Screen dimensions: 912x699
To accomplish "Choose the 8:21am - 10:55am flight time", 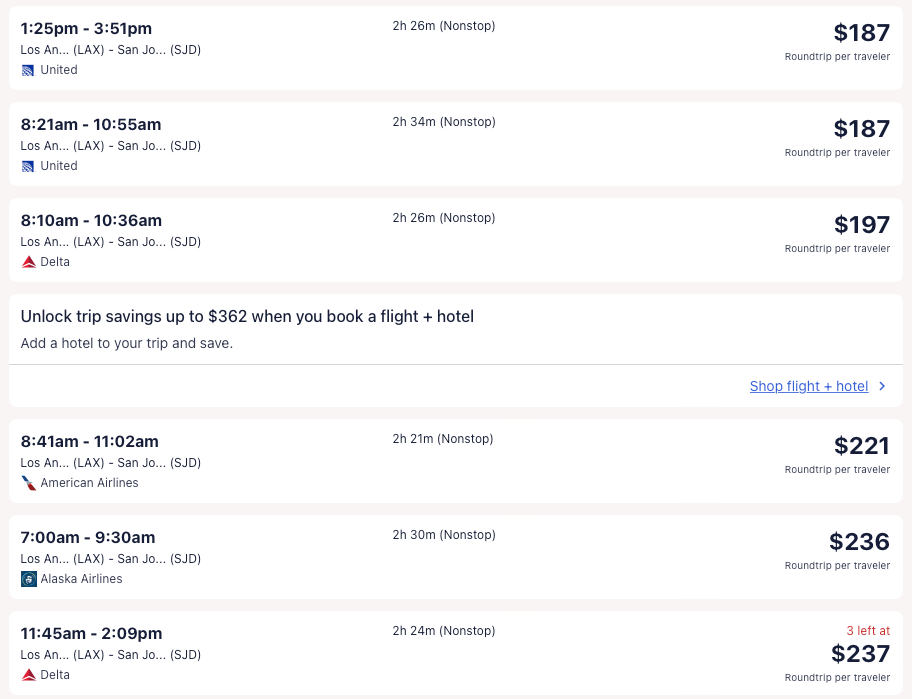I will (x=91, y=124).
